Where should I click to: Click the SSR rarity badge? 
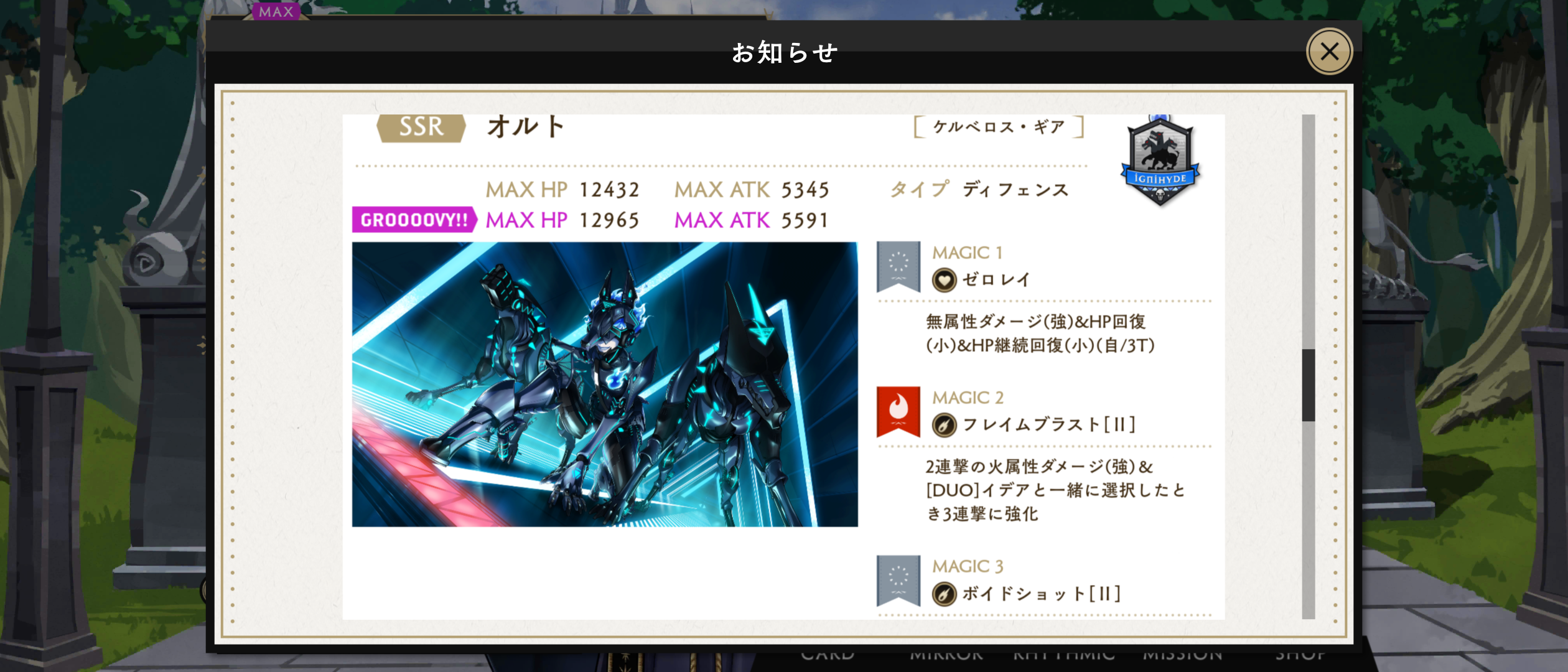[421, 128]
